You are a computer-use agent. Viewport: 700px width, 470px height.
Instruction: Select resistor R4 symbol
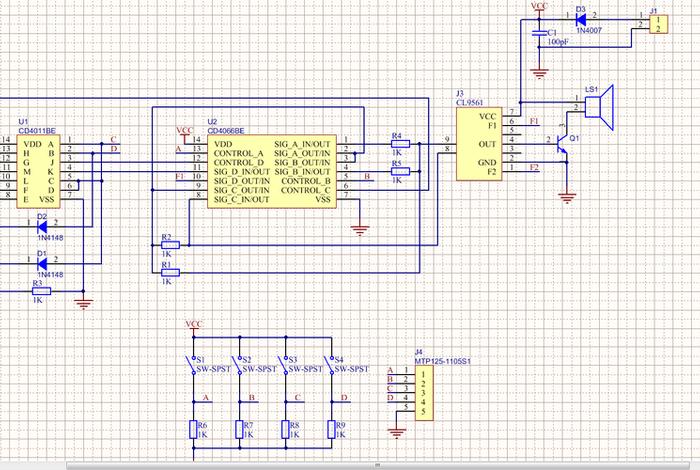[400, 144]
